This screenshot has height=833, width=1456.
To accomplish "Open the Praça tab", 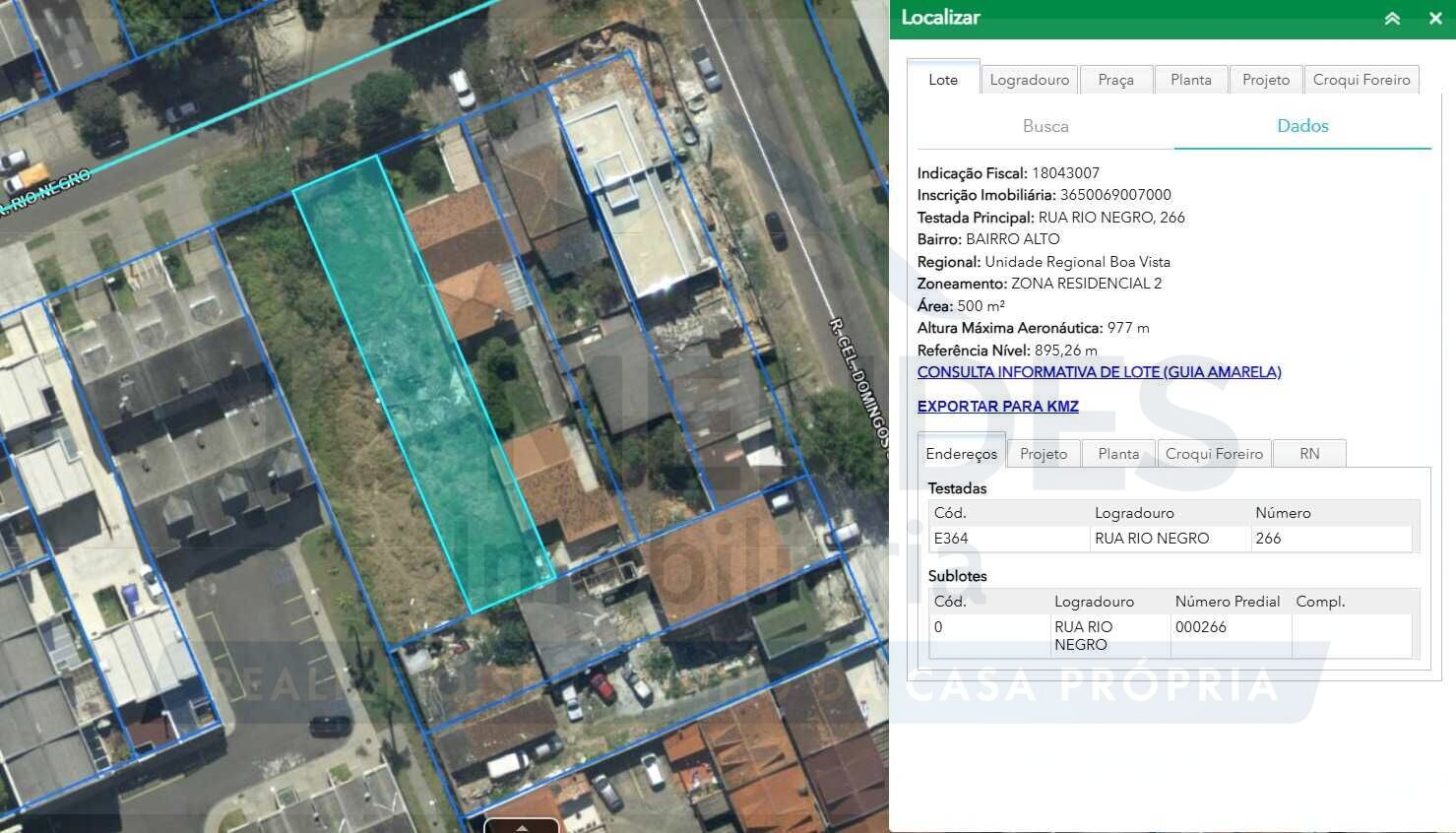I will click(x=1115, y=80).
